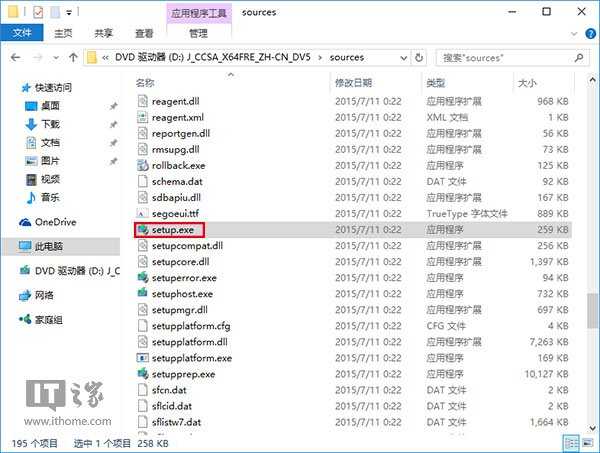
Task: Select setupcompat.dll file name
Action: coord(187,246)
